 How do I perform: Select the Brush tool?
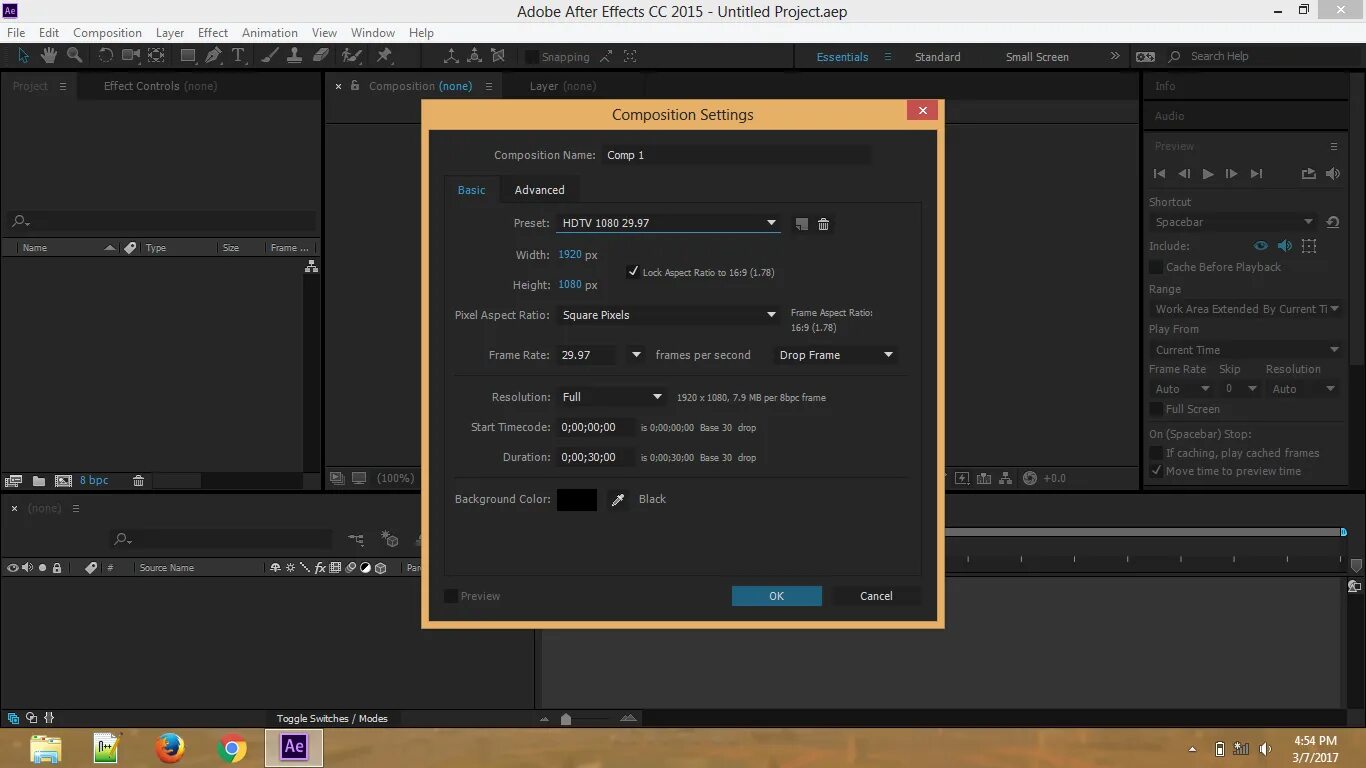click(270, 56)
